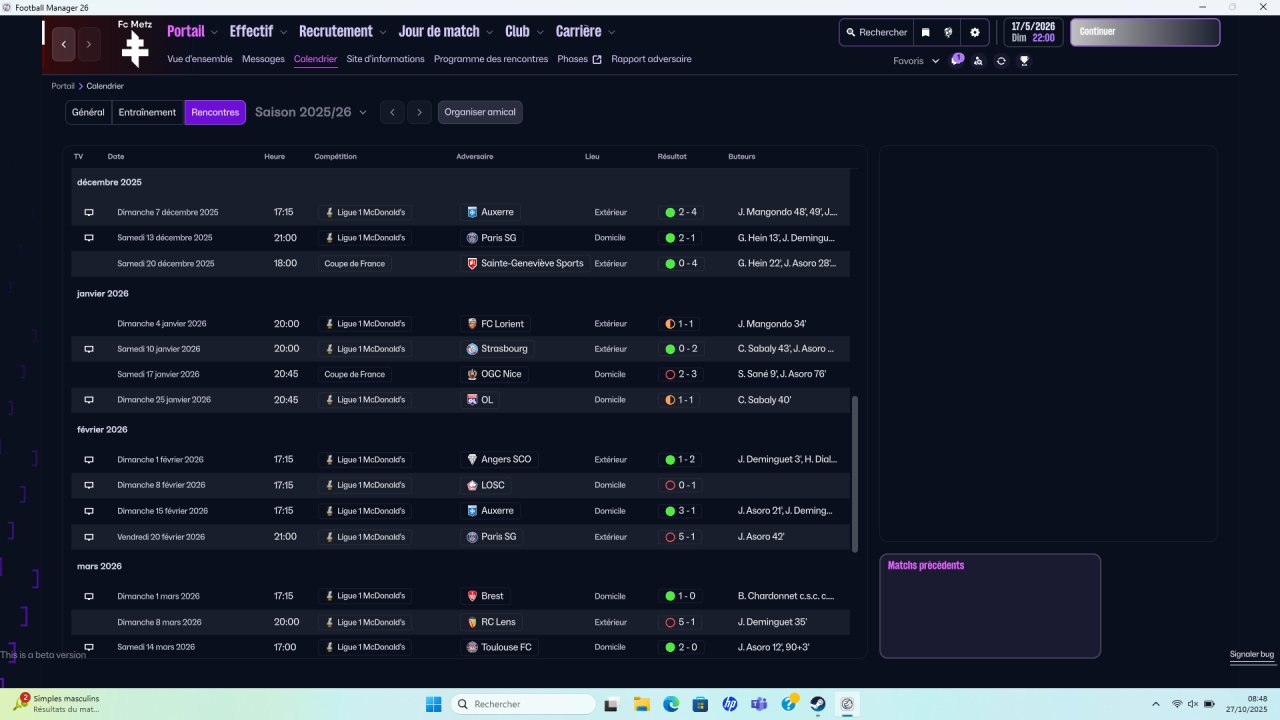Screen dimensions: 1280x720
Task: Go to next season with right arrow
Action: [x=420, y=112]
